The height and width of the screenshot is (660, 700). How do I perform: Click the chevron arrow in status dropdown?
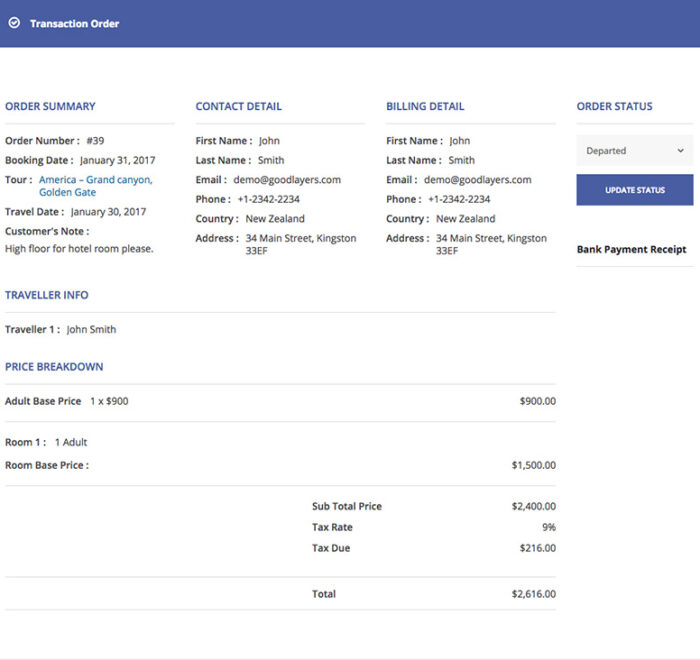pos(680,151)
